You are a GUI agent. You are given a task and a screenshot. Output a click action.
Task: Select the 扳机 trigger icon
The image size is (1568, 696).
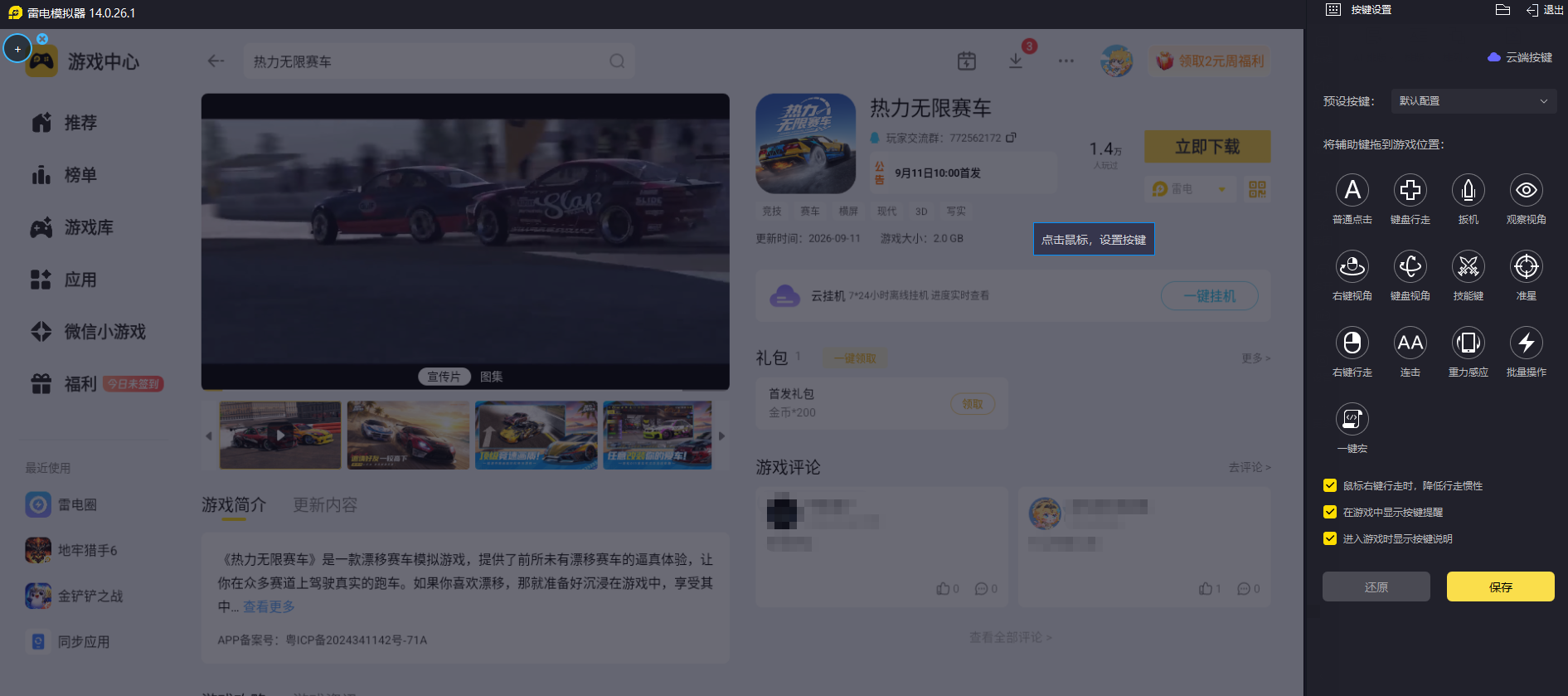[x=1468, y=190]
